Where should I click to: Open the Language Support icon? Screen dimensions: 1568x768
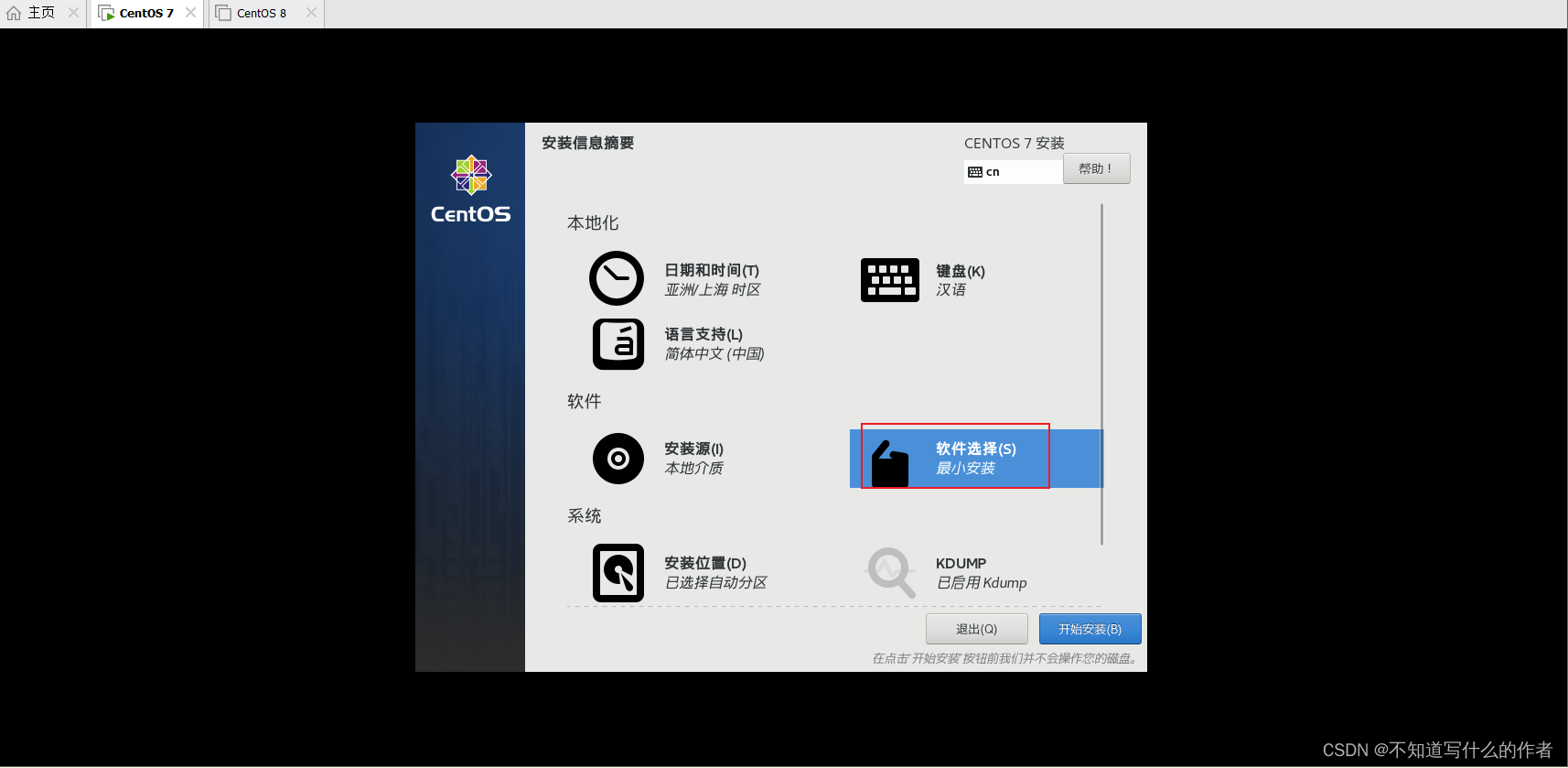click(x=618, y=344)
